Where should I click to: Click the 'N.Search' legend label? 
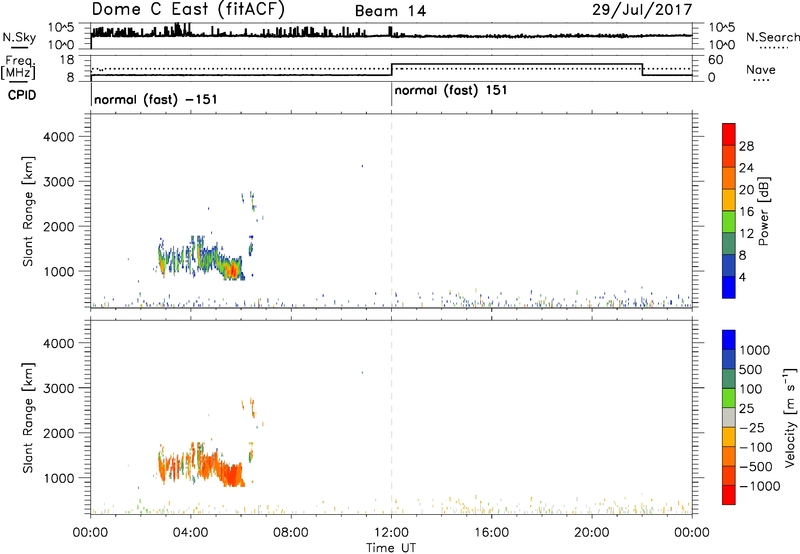click(772, 37)
